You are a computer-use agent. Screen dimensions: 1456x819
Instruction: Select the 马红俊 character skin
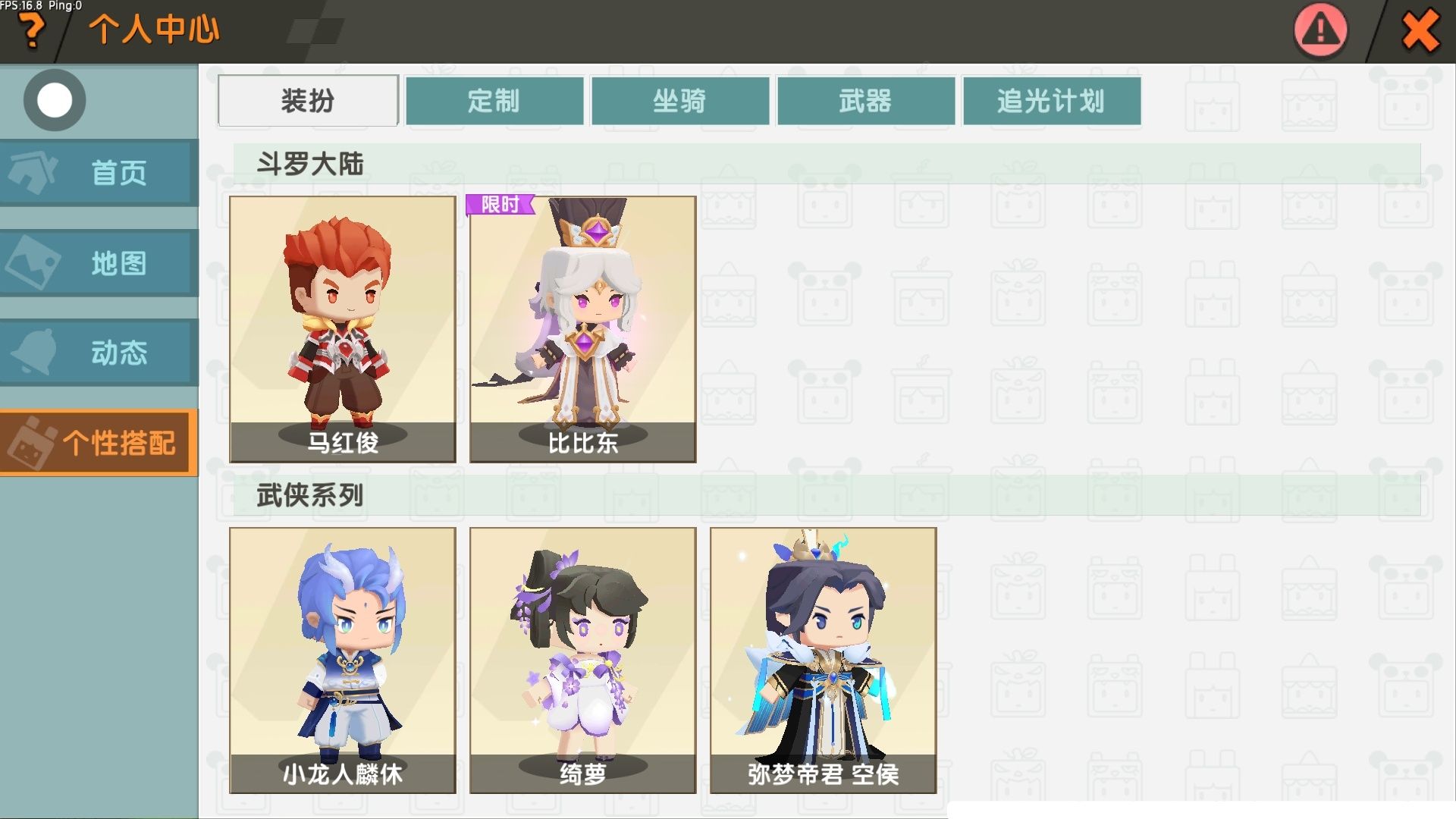coord(343,329)
